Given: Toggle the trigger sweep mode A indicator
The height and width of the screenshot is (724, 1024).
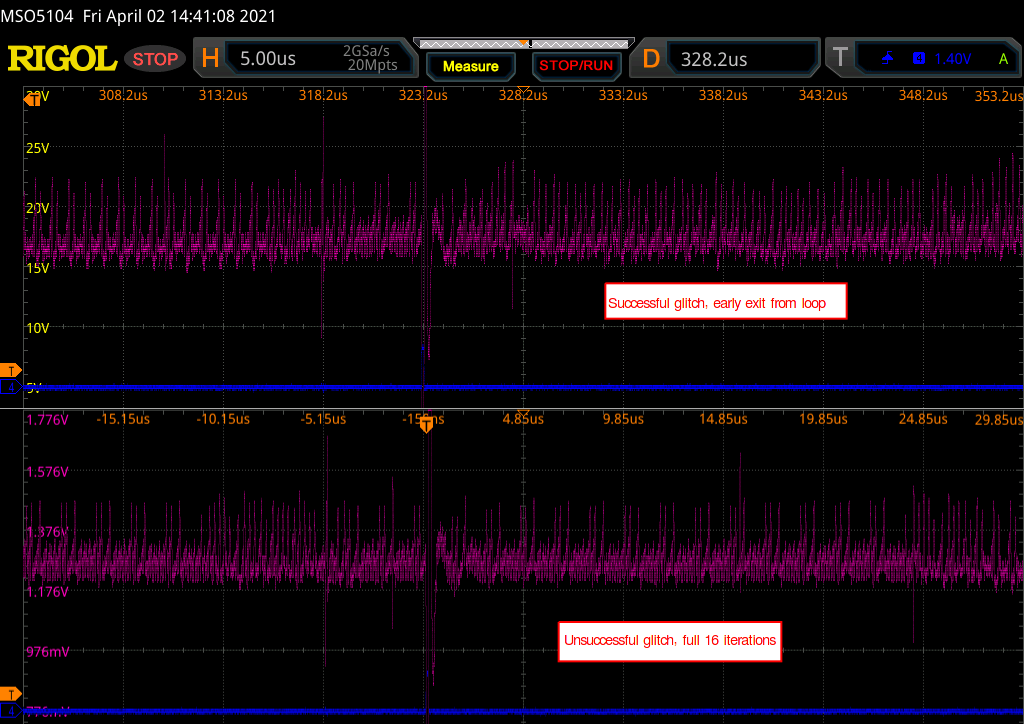Looking at the screenshot, I should 1003,59.
